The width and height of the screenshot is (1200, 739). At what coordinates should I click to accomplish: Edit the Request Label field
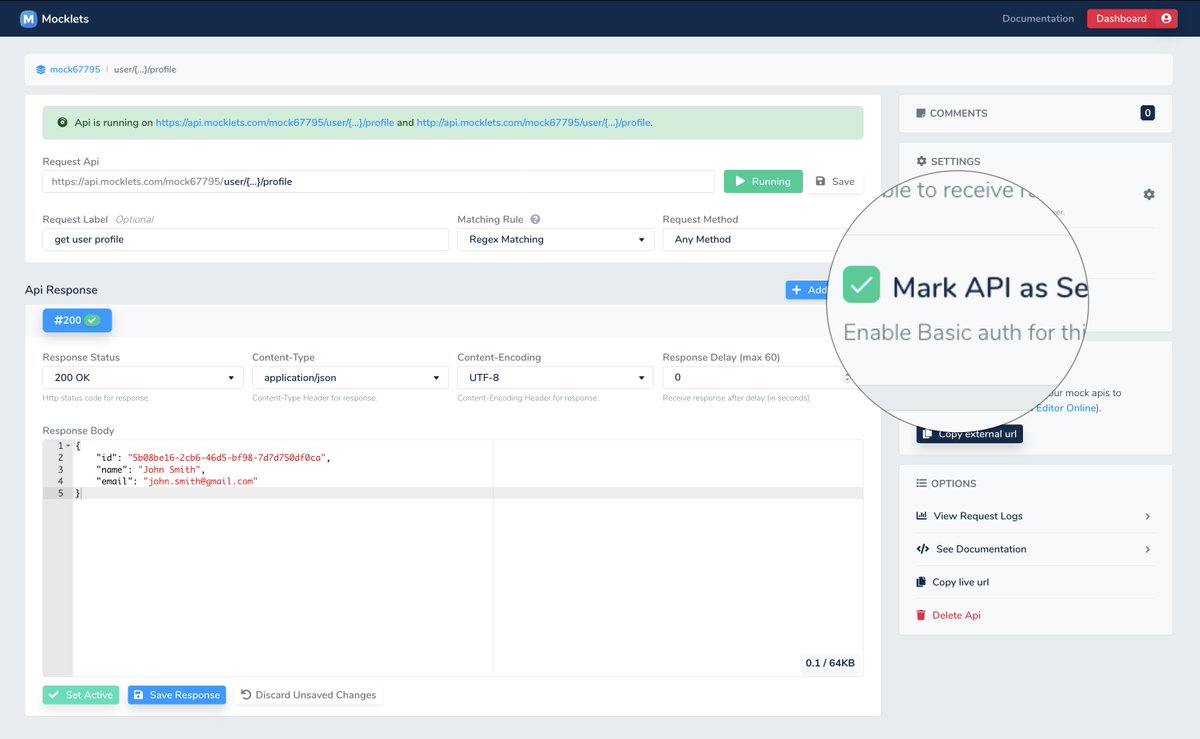[245, 240]
